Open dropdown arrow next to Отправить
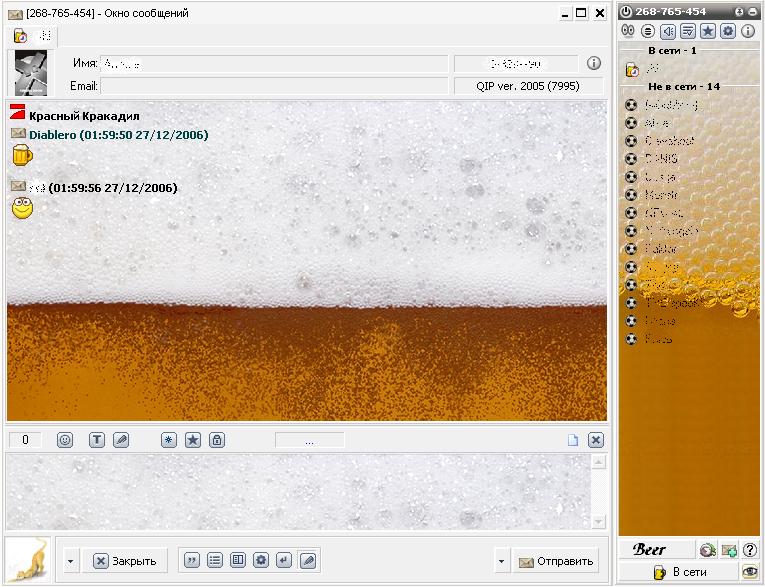 pyautogui.click(x=501, y=561)
